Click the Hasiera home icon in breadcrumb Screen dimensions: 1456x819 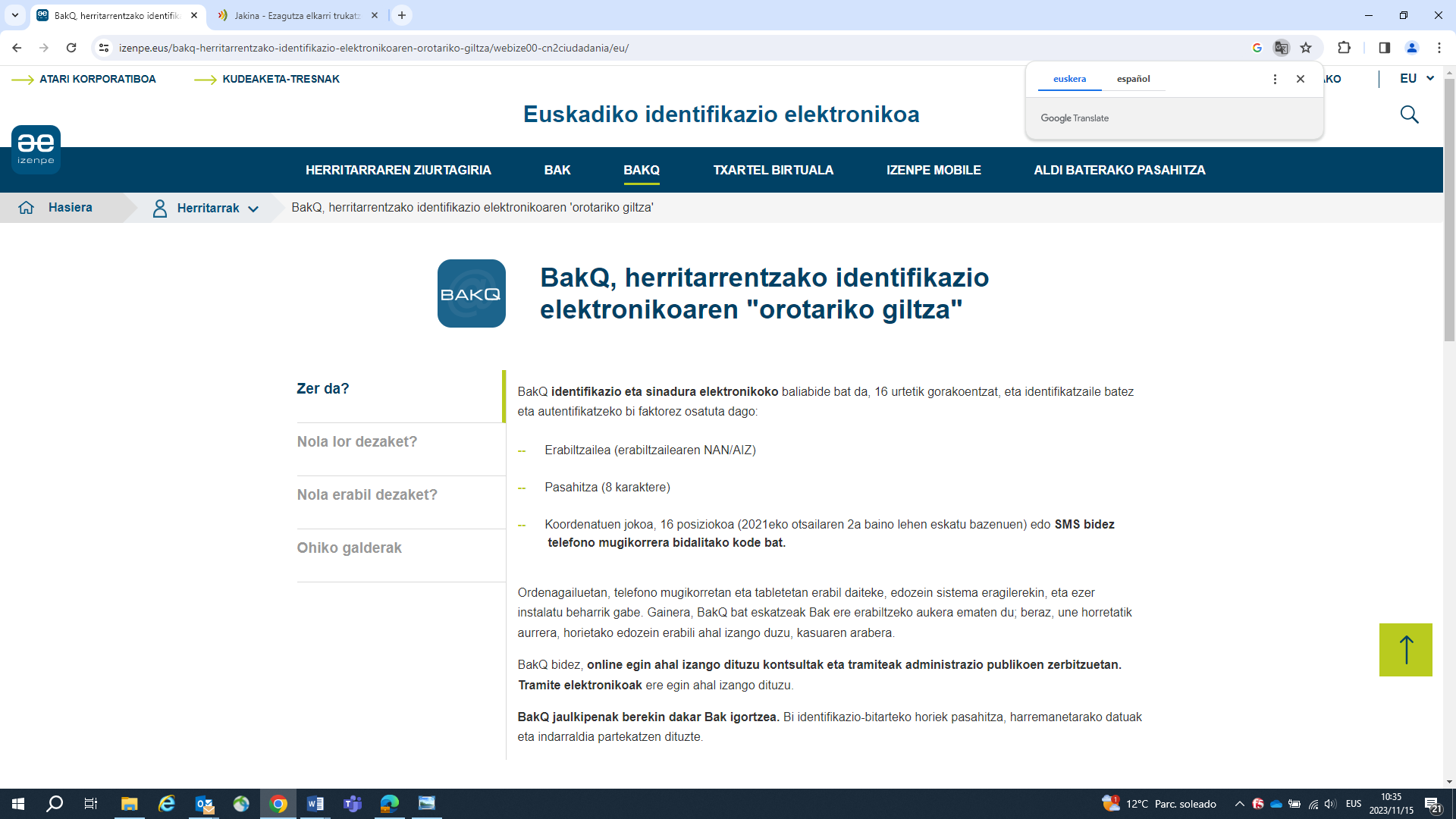pos(27,208)
